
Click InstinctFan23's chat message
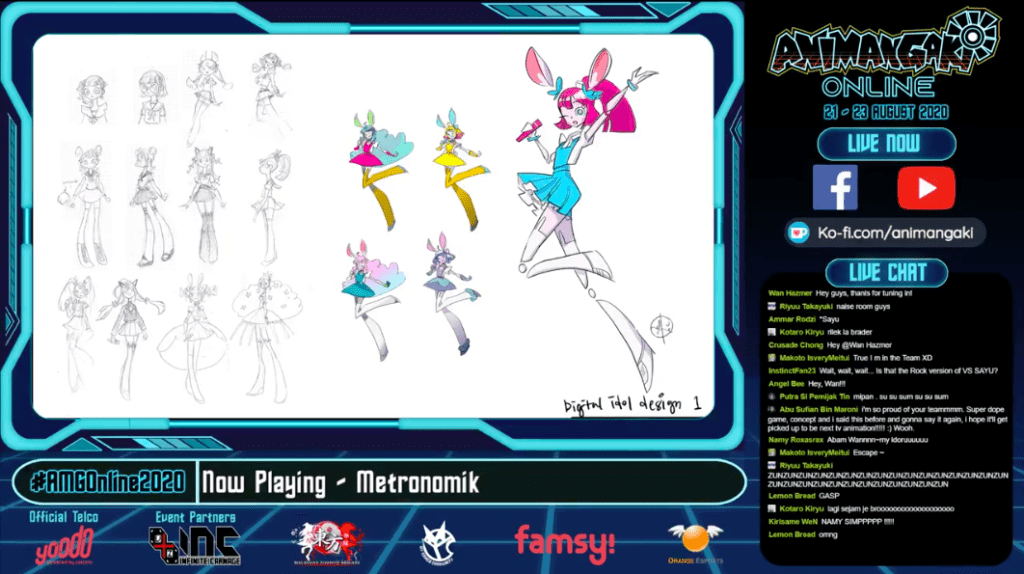883,371
